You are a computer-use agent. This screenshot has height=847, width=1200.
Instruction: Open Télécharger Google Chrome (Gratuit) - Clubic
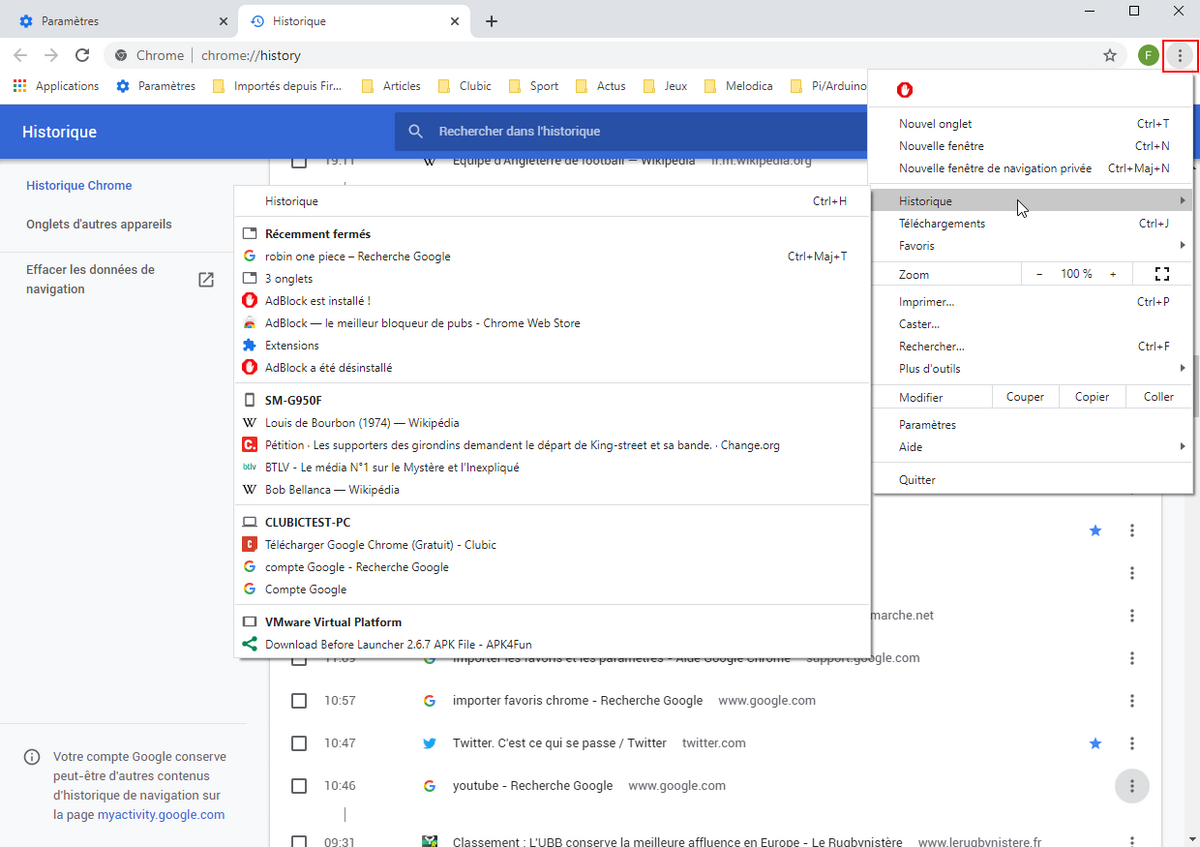[552, 545]
